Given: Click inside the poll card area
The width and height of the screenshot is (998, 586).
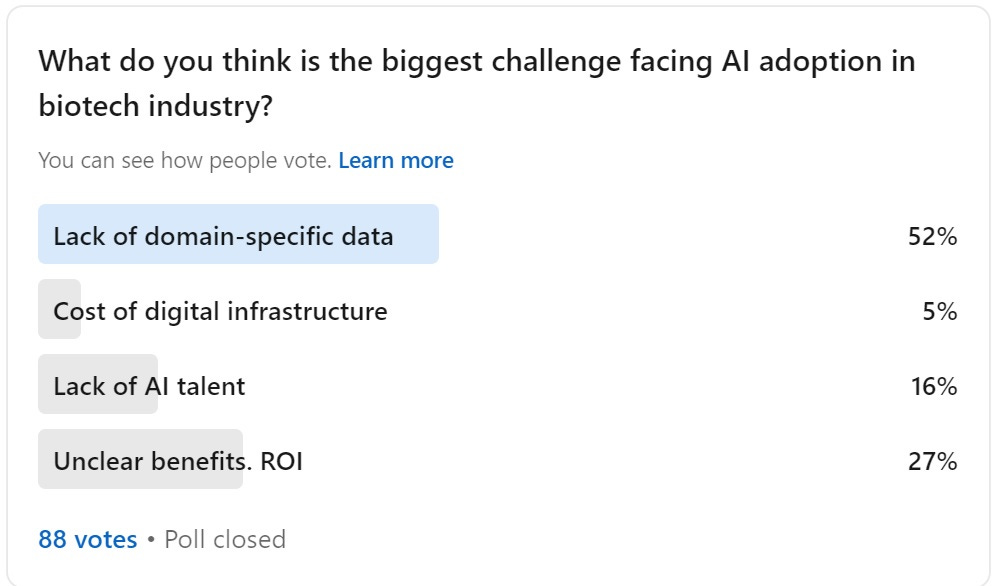Looking at the screenshot, I should pos(500,293).
